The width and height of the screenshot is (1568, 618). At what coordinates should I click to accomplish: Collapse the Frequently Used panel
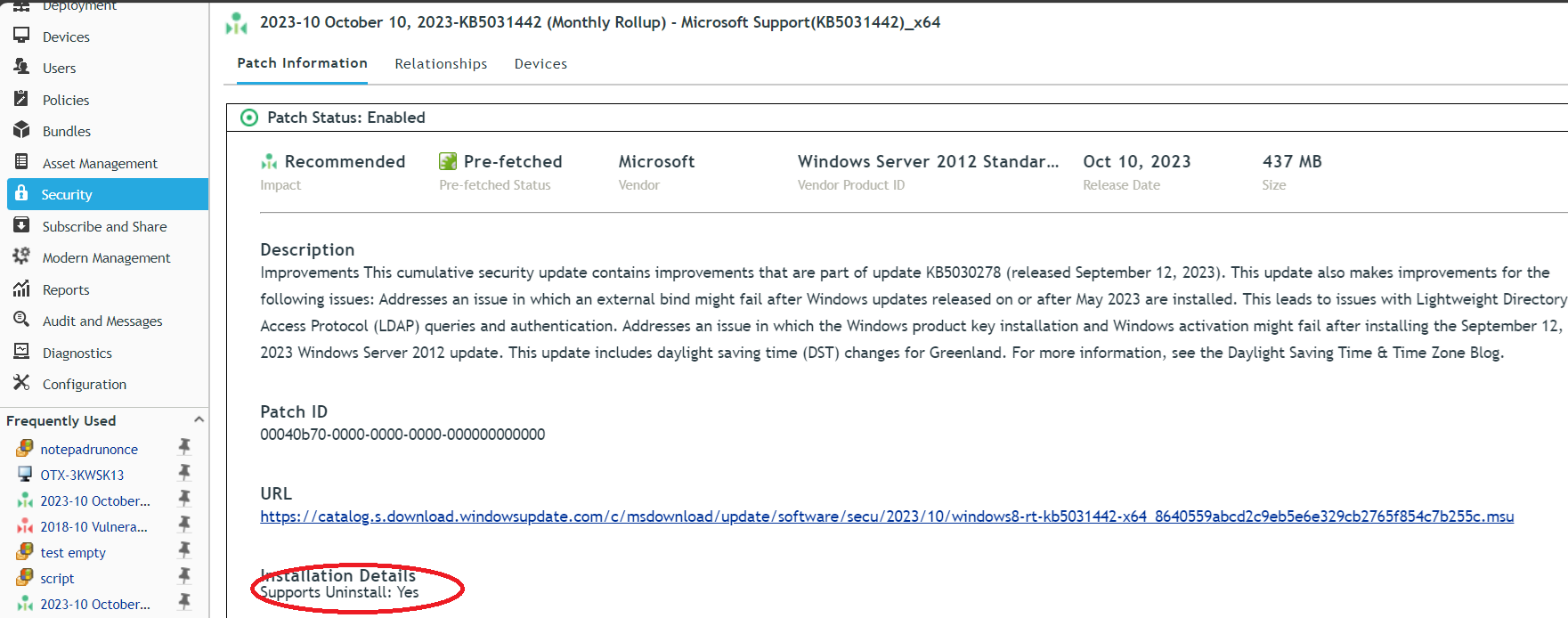(x=199, y=419)
